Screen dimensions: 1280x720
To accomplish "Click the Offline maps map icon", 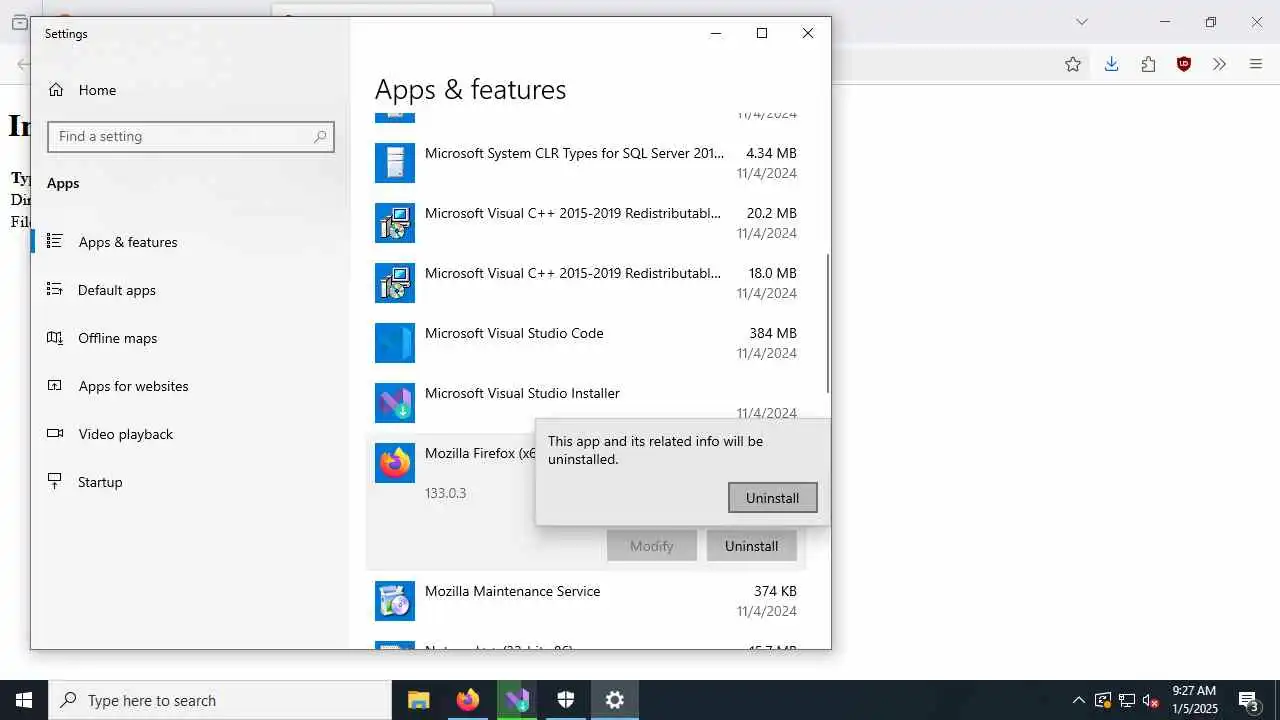I will pos(55,337).
